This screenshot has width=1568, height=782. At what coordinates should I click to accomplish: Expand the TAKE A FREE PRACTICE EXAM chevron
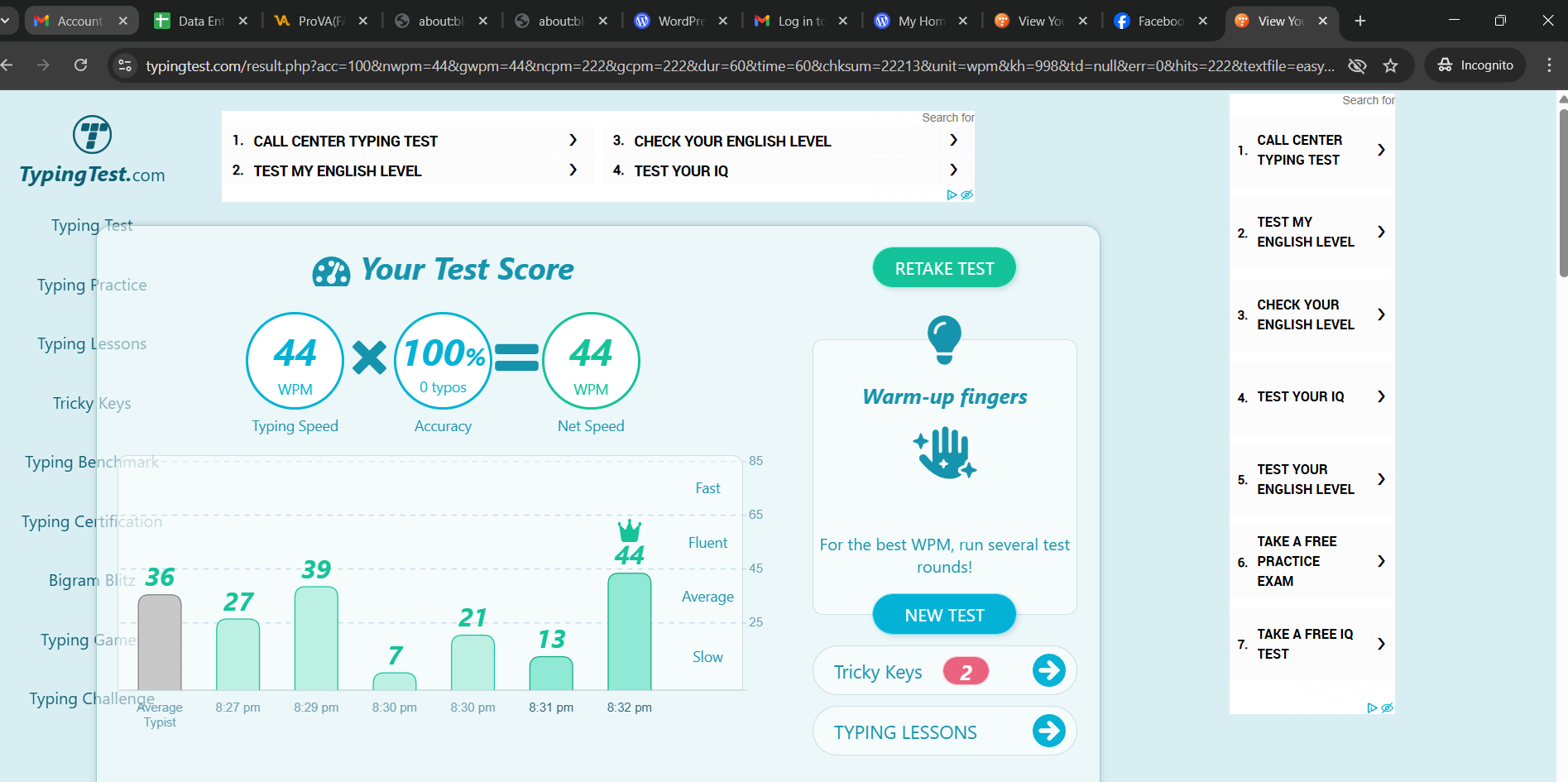tap(1380, 560)
